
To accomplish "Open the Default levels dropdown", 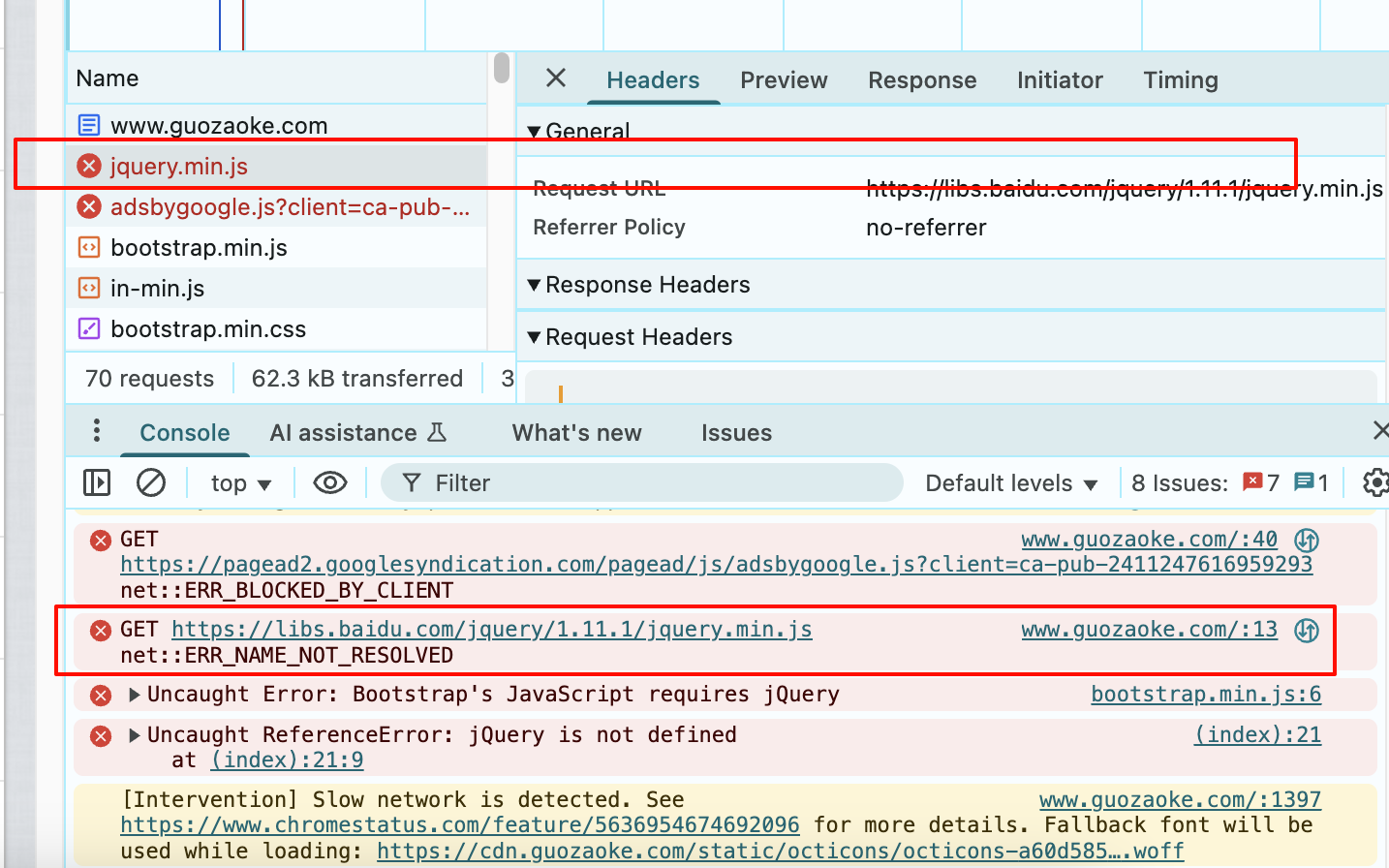I will click(x=1011, y=483).
